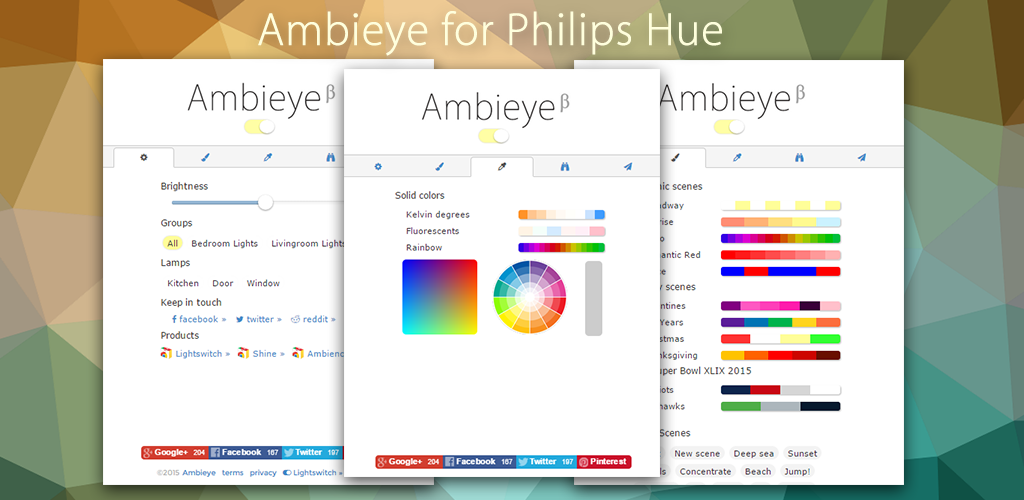The width and height of the screenshot is (1024, 500).
Task: Apply the Romantic Red scene strip
Action: coord(780,255)
